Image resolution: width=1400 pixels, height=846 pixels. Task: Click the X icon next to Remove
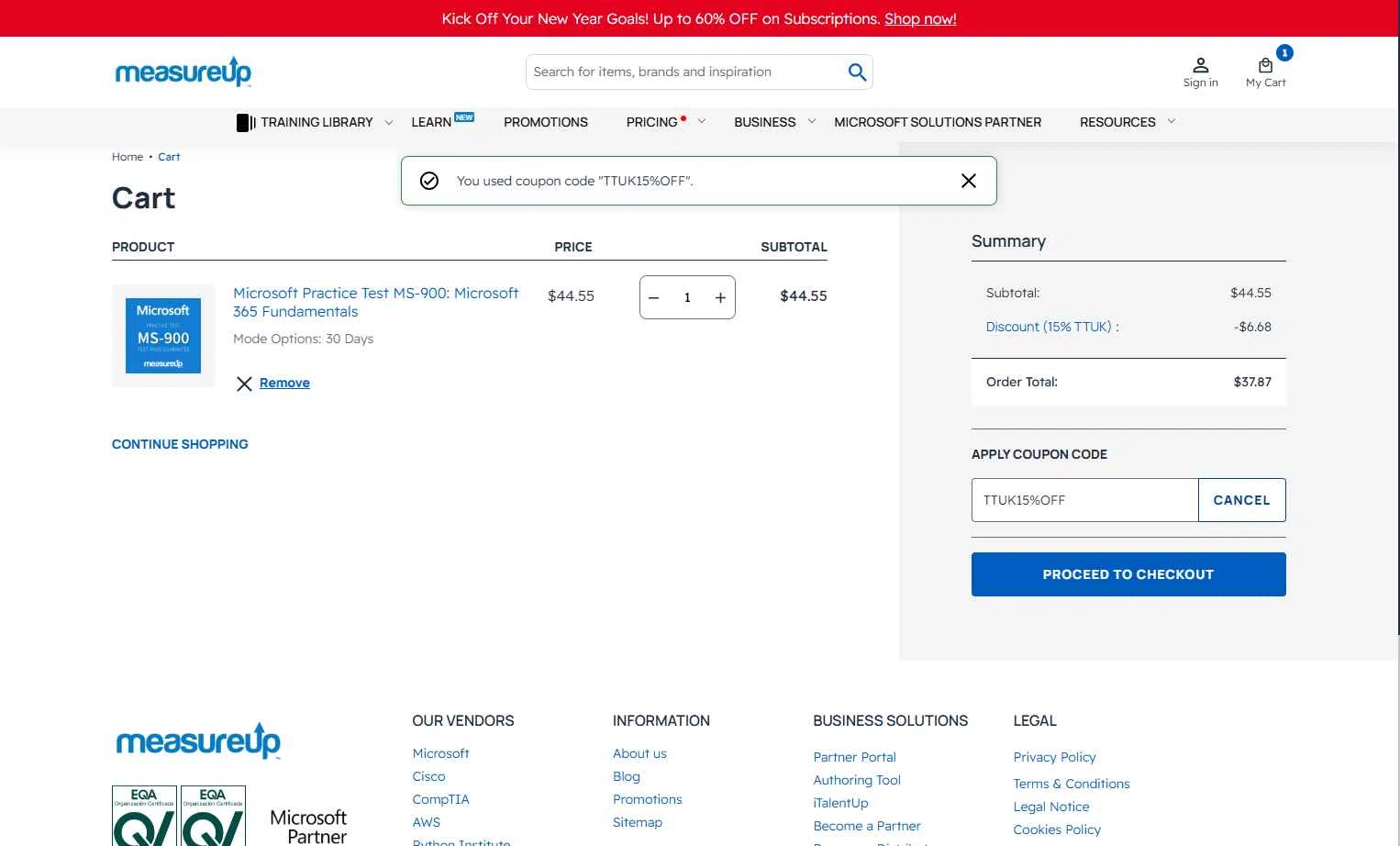(244, 384)
